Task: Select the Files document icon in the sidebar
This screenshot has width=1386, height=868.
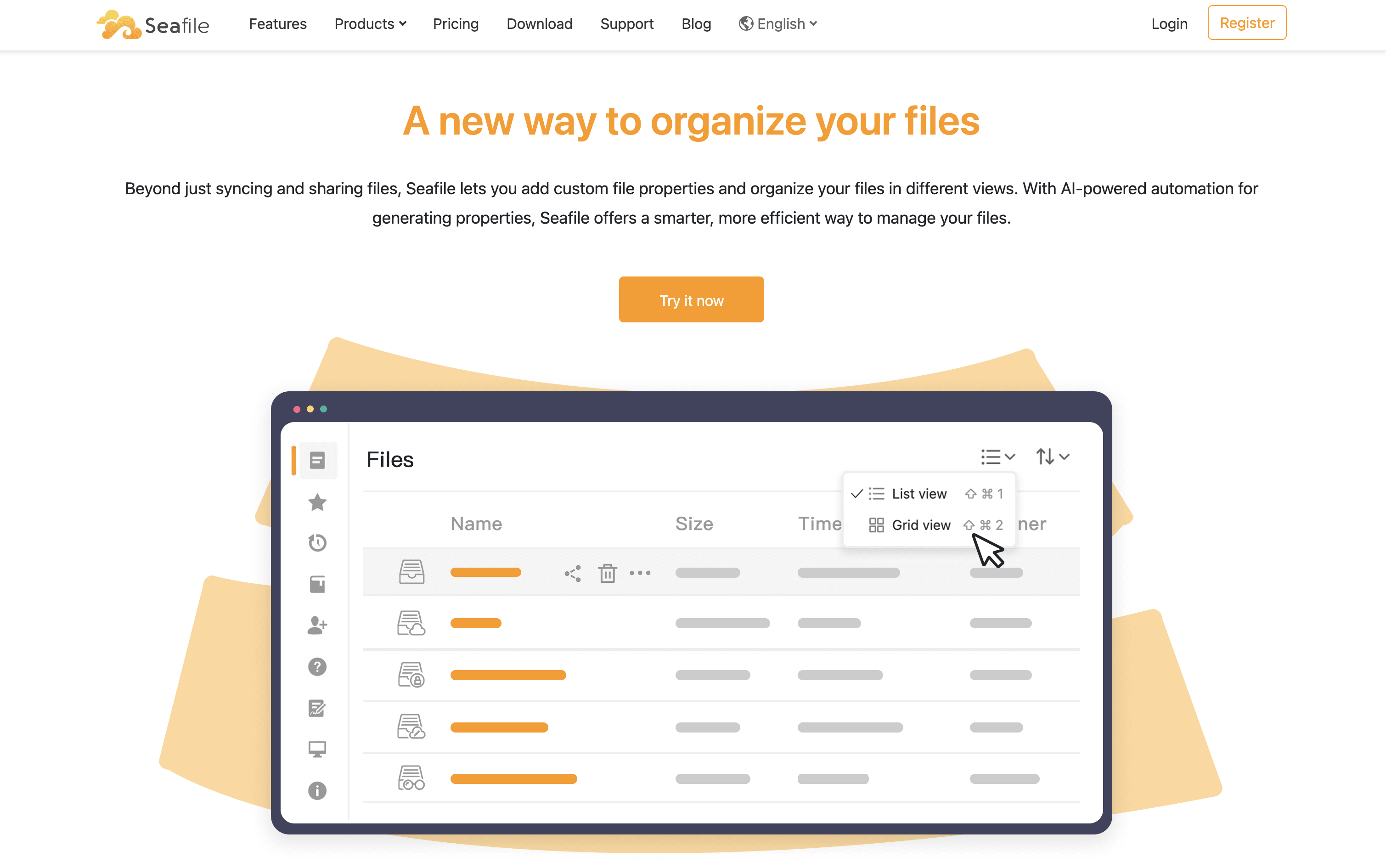Action: tap(317, 460)
